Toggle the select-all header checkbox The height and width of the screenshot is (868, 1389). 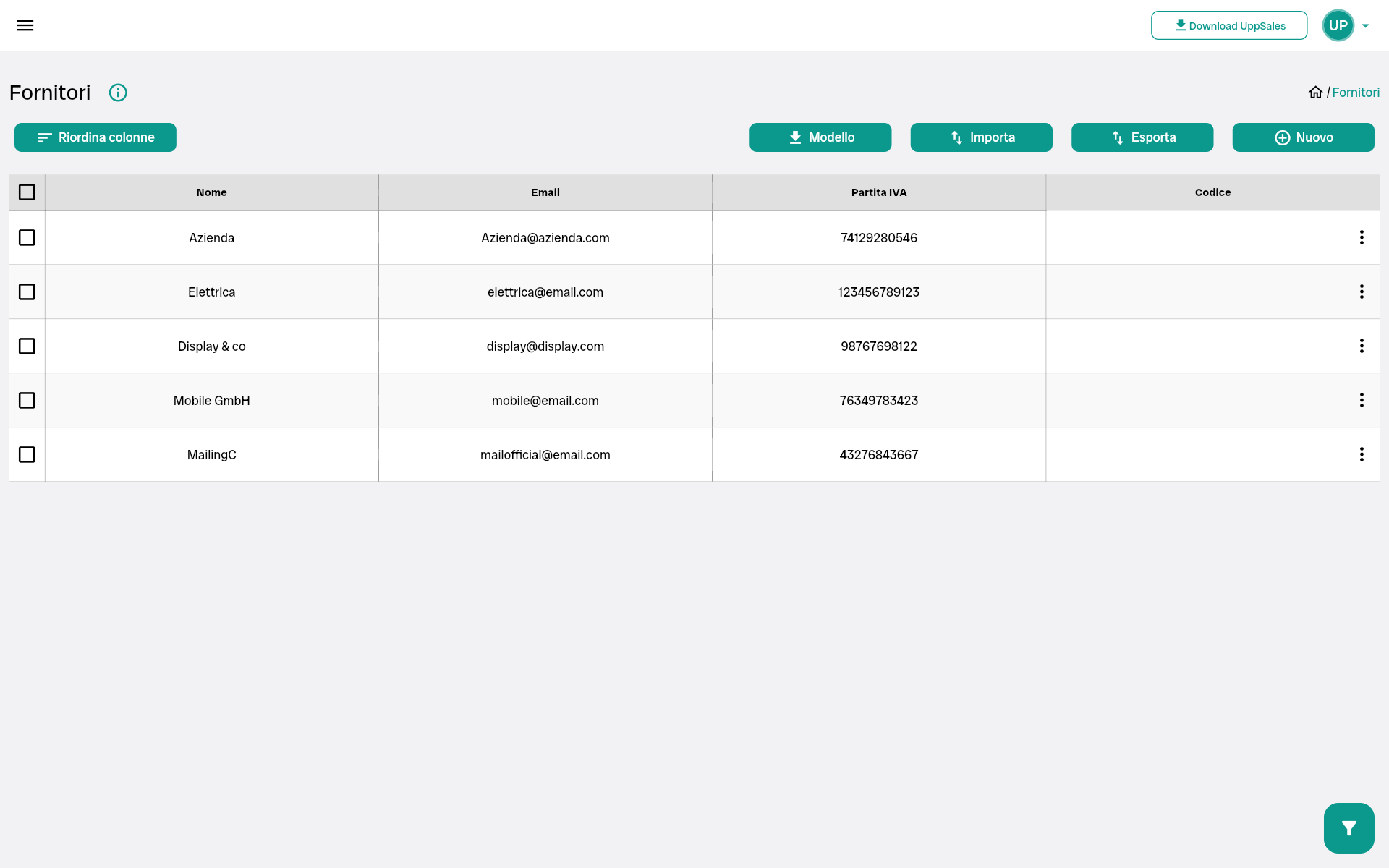[x=27, y=192]
